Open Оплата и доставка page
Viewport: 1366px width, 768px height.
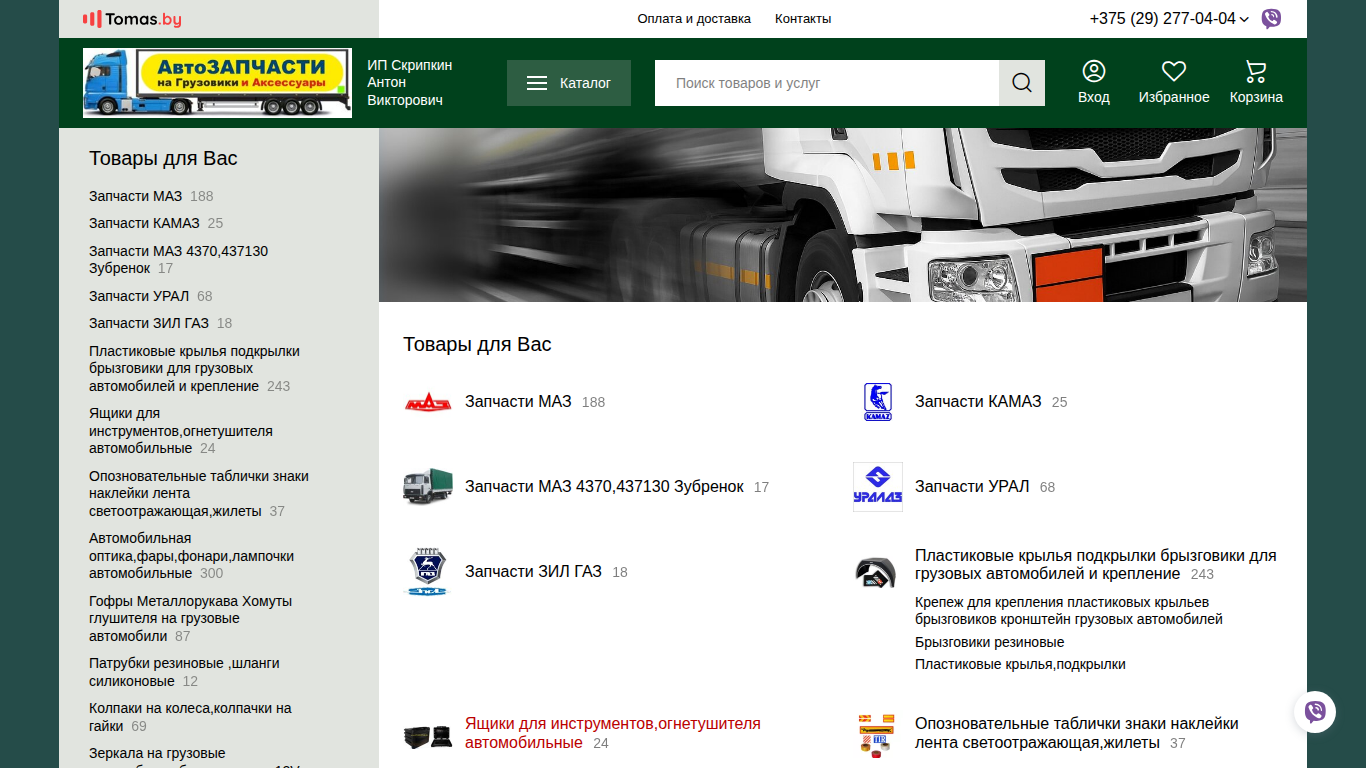click(x=694, y=19)
